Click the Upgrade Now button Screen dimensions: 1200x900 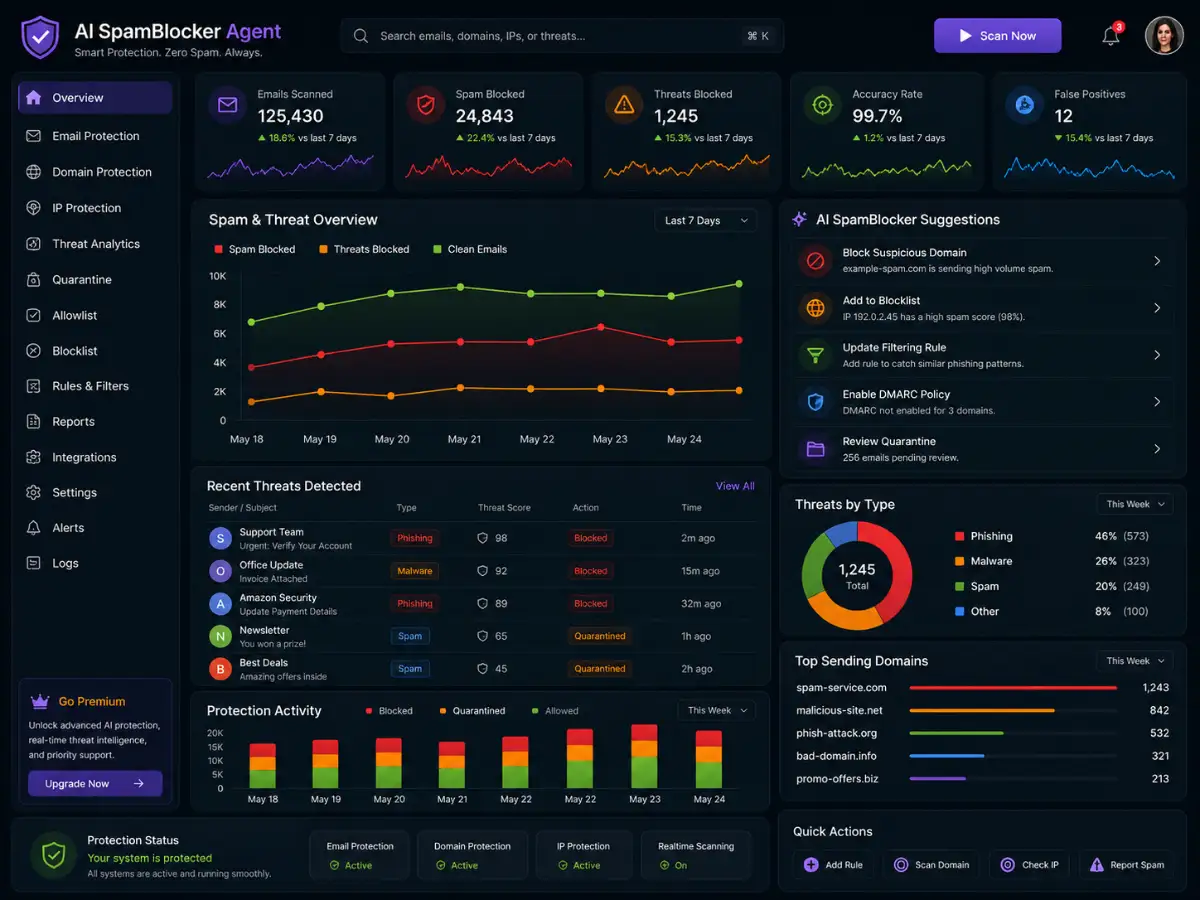point(95,784)
